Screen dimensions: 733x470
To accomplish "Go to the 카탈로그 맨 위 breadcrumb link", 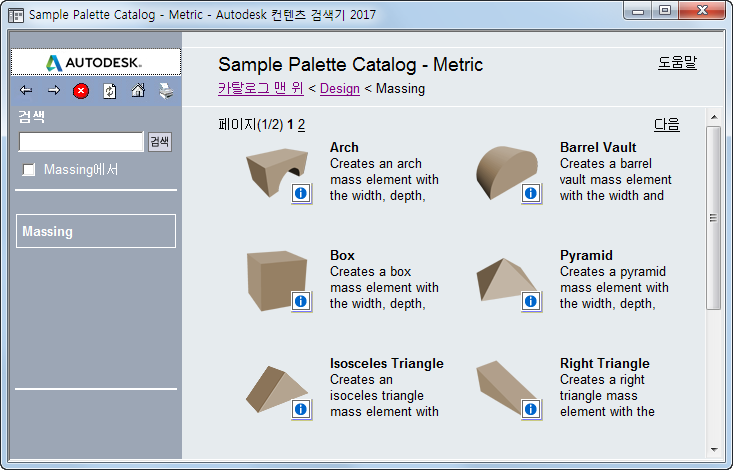I will point(260,88).
